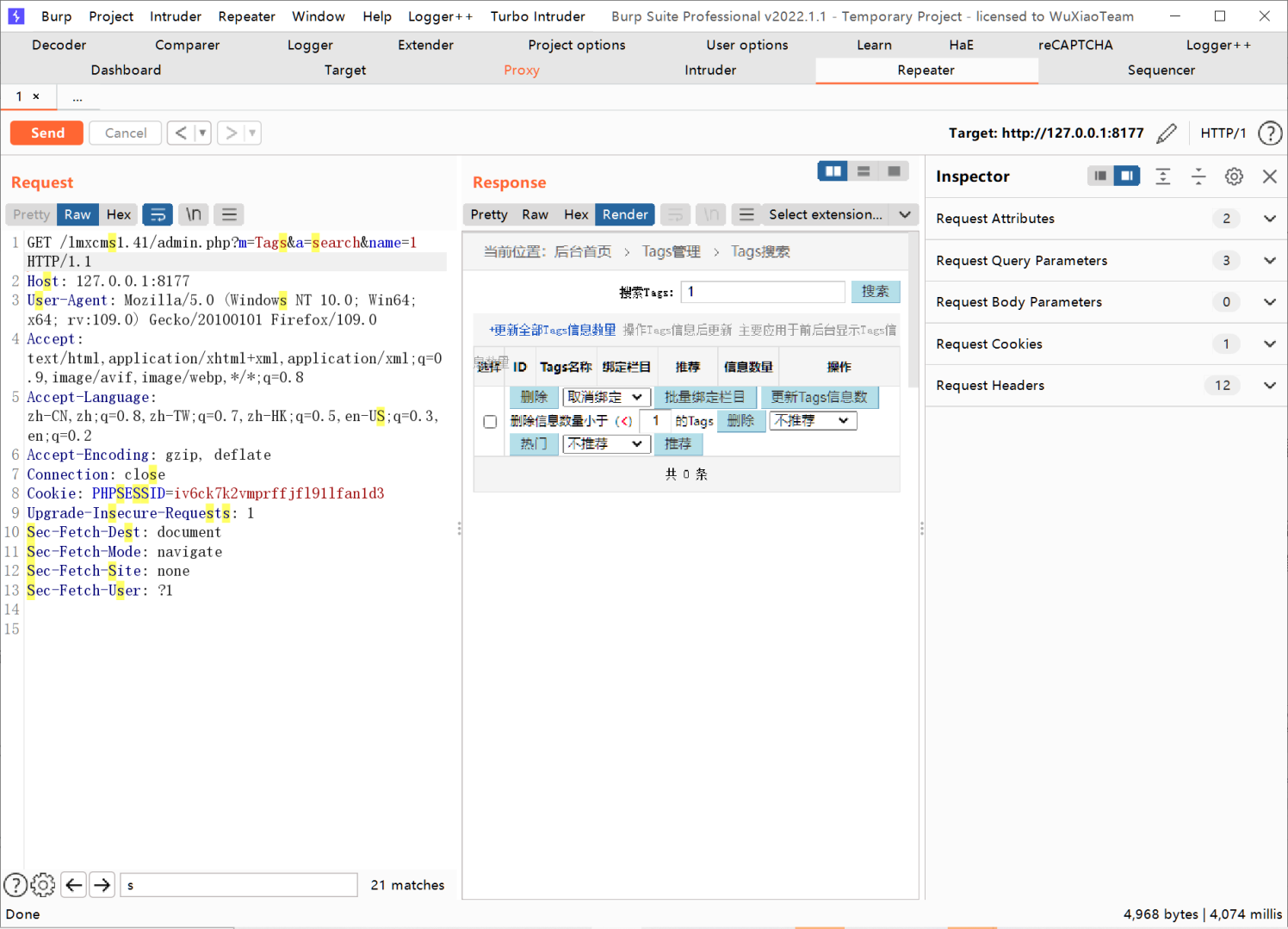Viewport: 1288px width, 929px height.
Task: Switch response view to Raw
Action: click(x=535, y=214)
